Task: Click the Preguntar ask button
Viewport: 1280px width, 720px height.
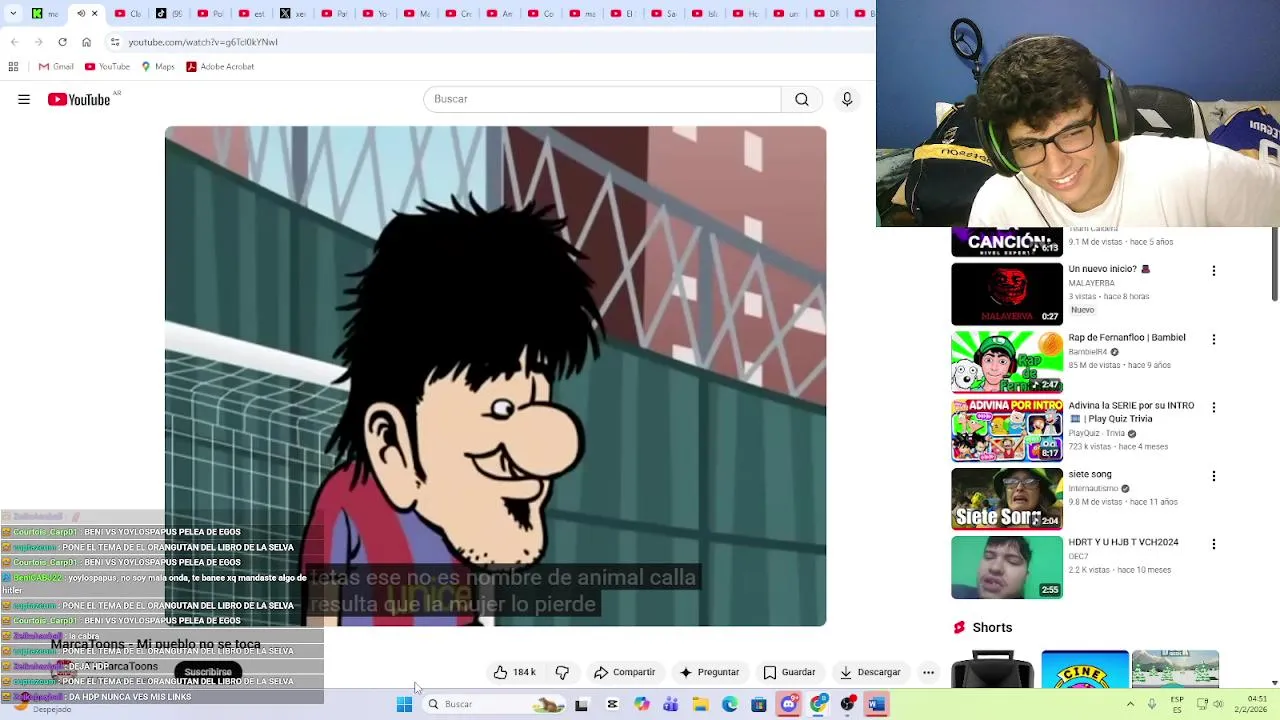Action: (x=709, y=672)
